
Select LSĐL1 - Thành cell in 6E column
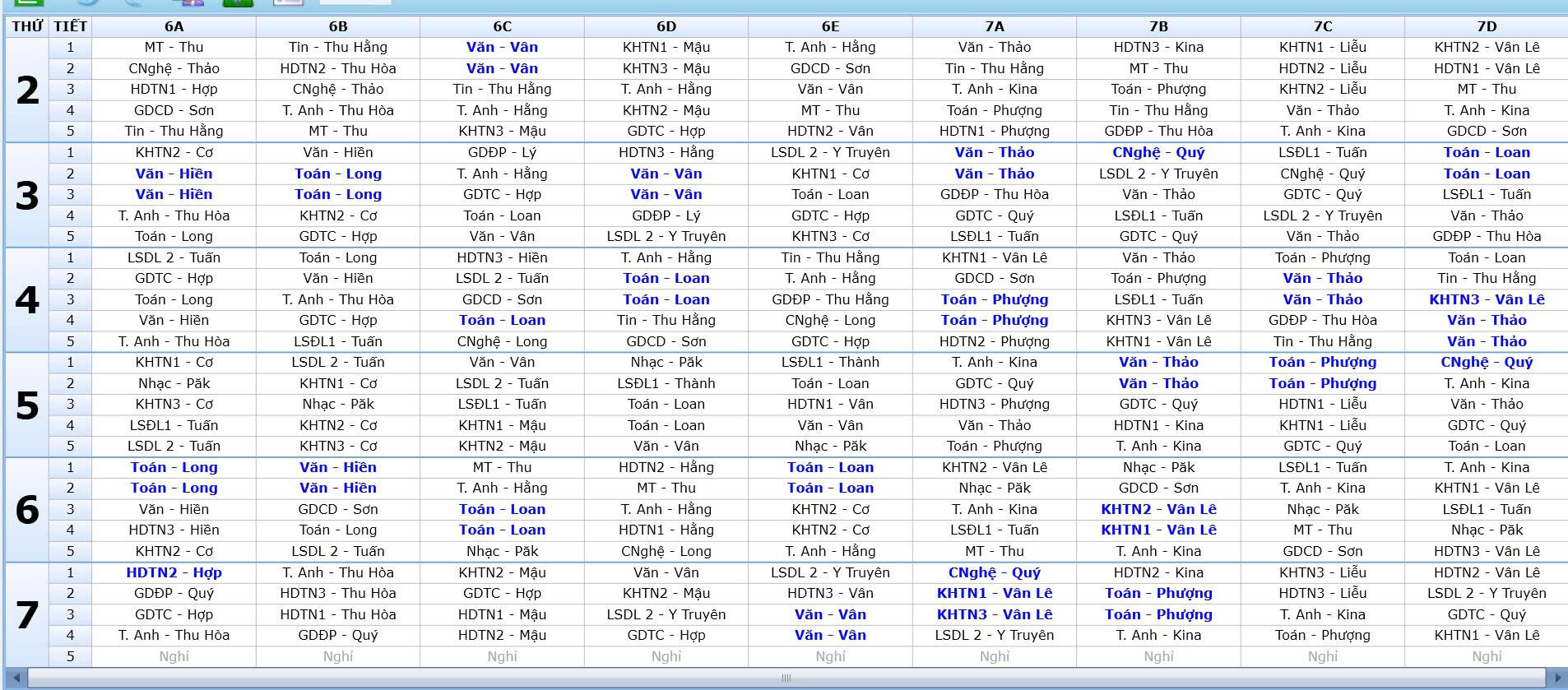pos(830,362)
